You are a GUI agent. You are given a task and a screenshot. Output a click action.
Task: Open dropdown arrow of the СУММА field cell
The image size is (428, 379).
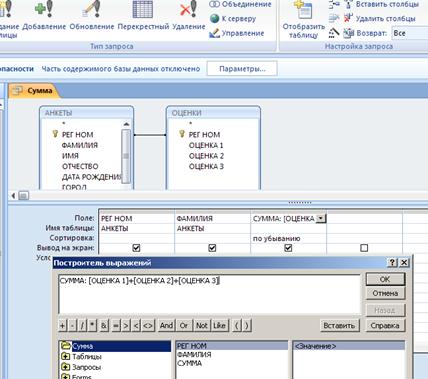click(320, 218)
